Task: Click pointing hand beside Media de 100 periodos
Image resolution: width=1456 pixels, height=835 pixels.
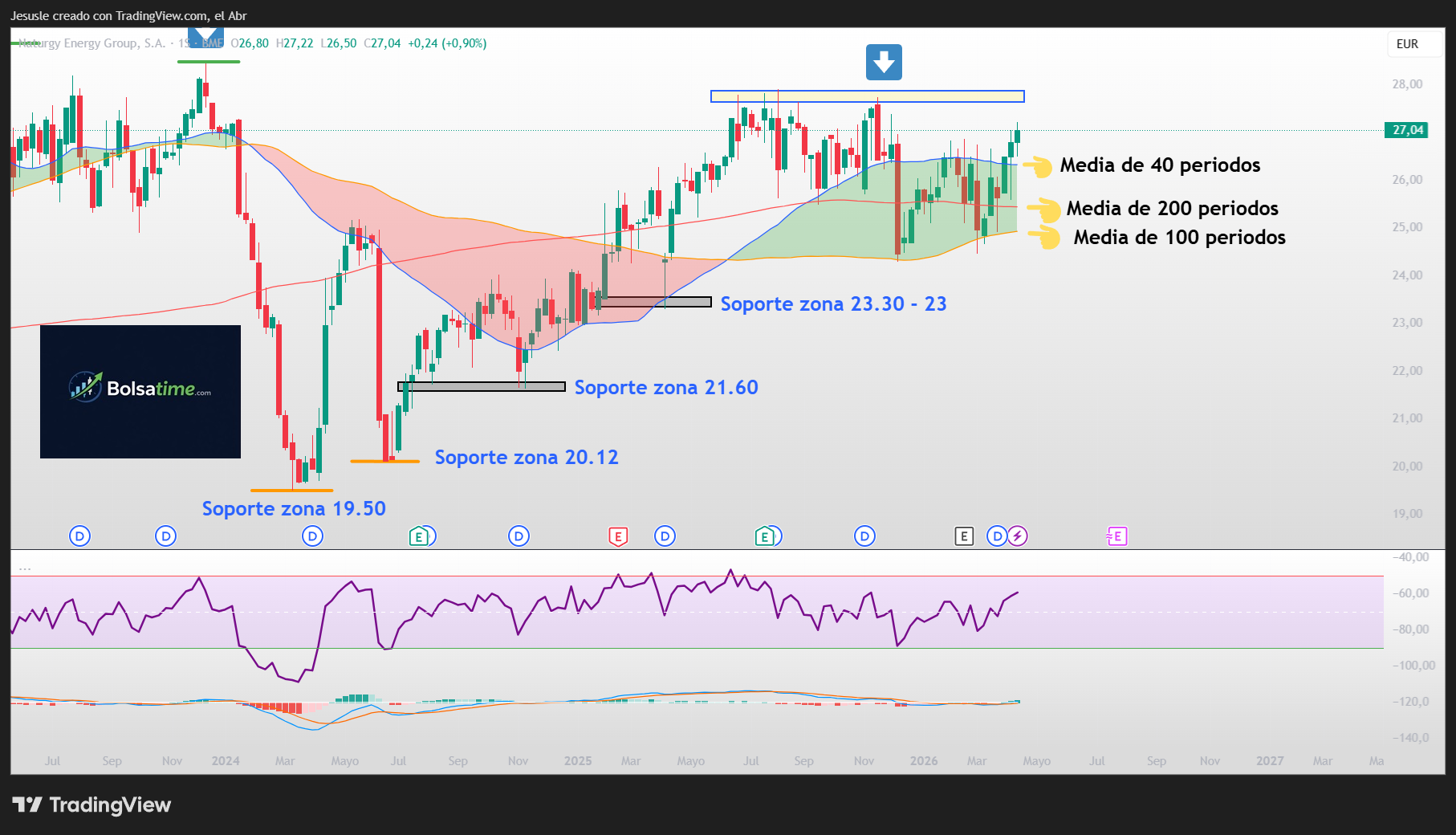Action: pyautogui.click(x=1046, y=238)
